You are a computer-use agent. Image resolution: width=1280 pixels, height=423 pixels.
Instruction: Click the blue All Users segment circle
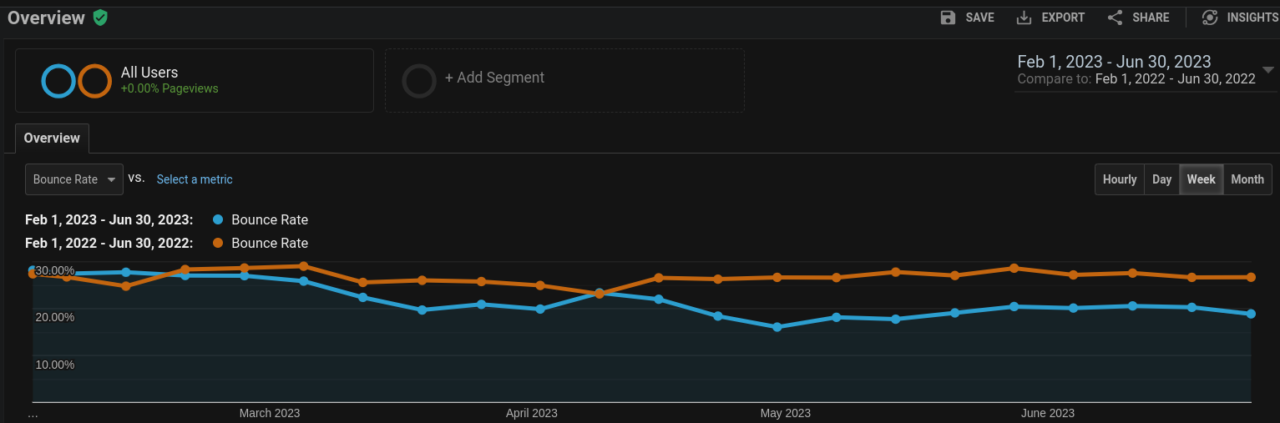pyautogui.click(x=59, y=80)
